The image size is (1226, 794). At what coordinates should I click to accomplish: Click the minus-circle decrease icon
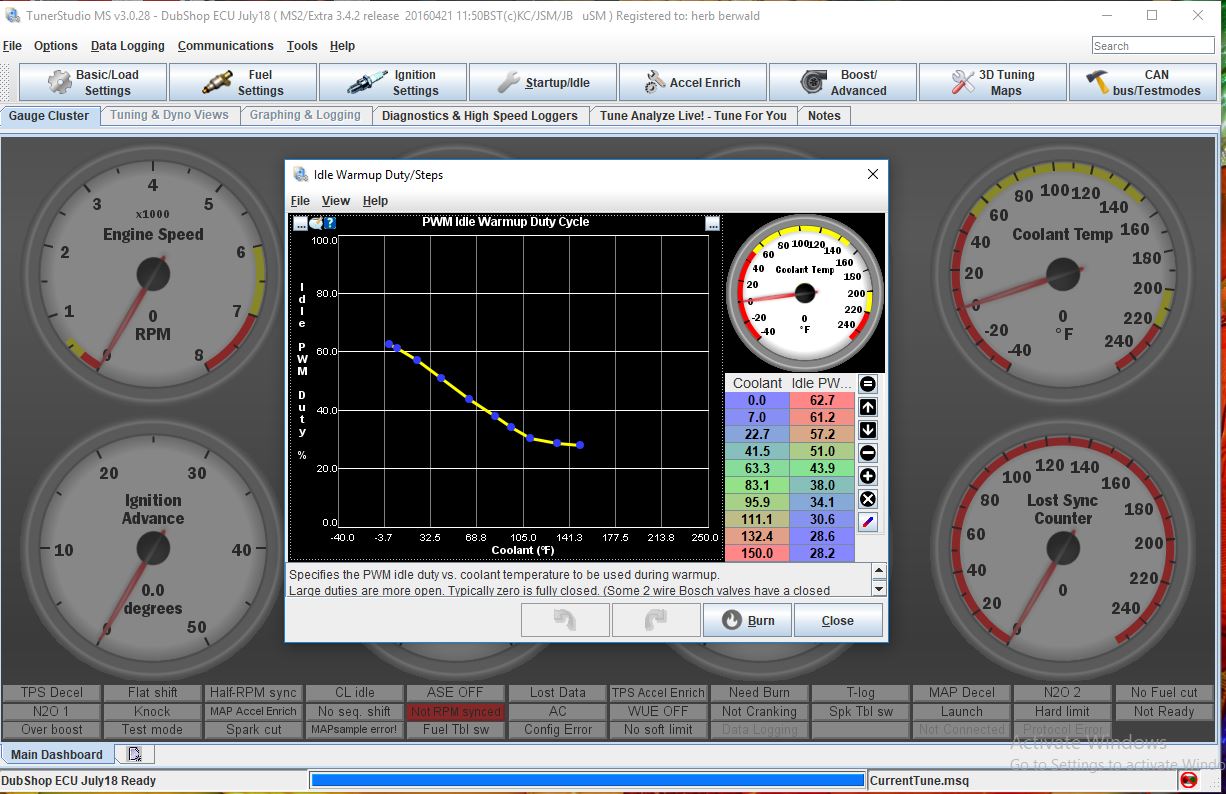[x=868, y=453]
